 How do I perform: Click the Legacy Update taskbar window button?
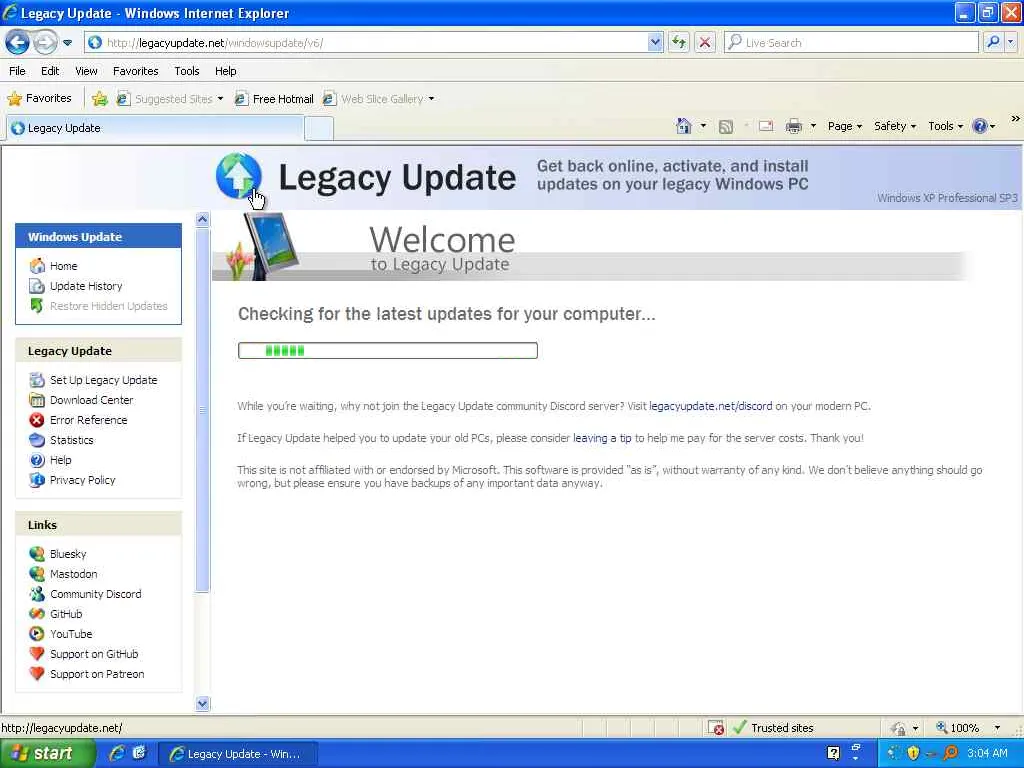tap(238, 754)
